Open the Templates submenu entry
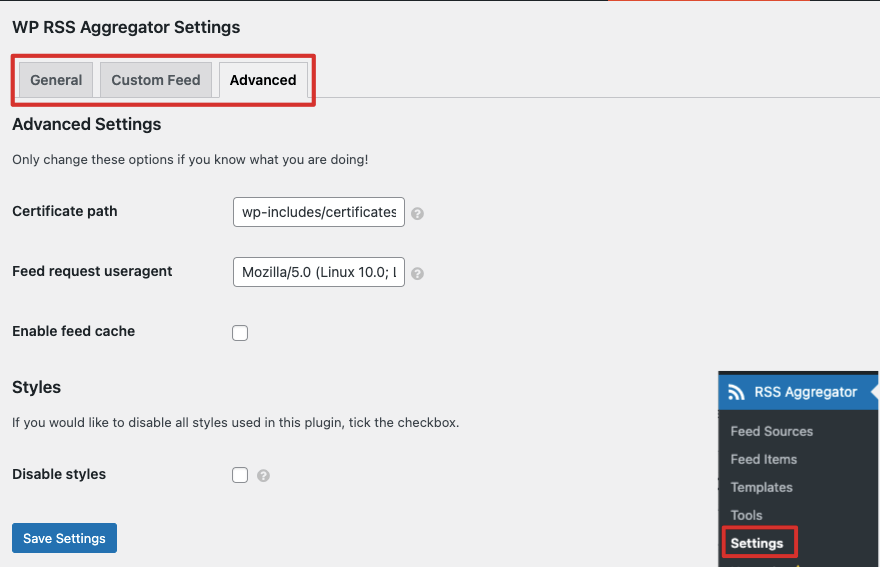Image resolution: width=880 pixels, height=567 pixels. pos(762,487)
